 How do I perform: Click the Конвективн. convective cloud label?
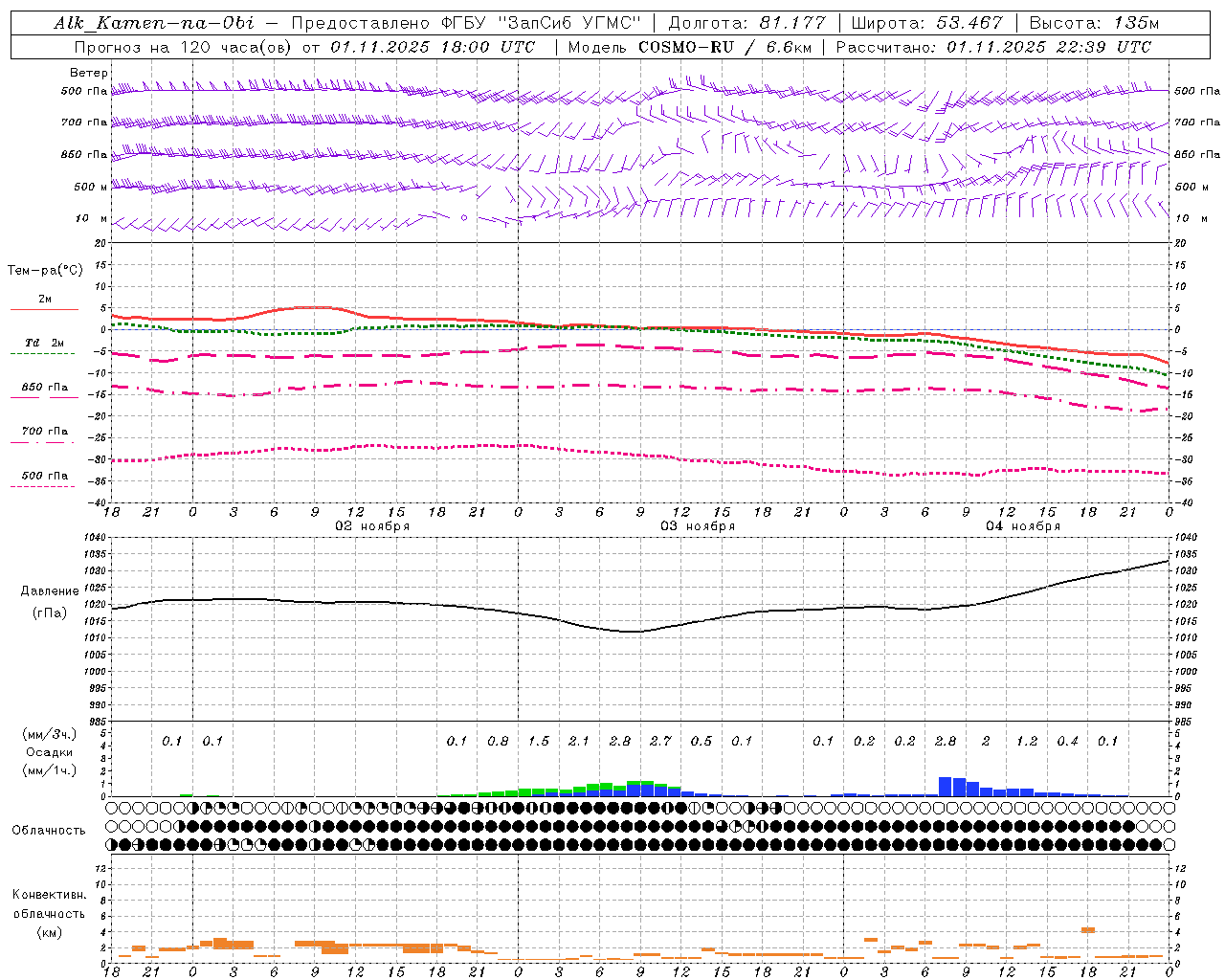tap(50, 895)
